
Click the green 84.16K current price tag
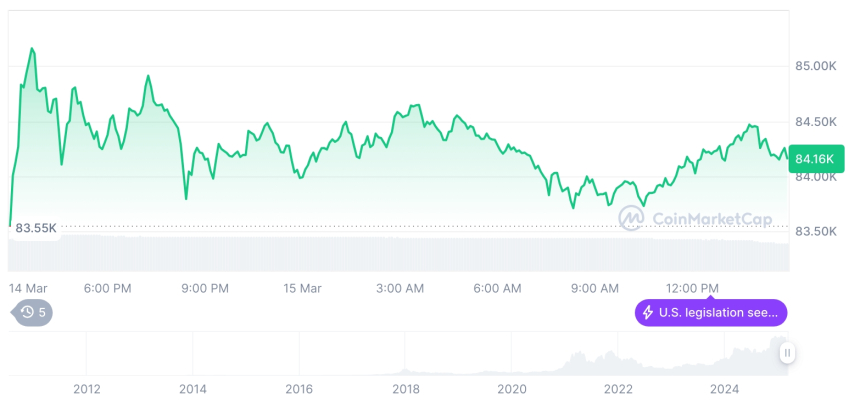tap(816, 160)
